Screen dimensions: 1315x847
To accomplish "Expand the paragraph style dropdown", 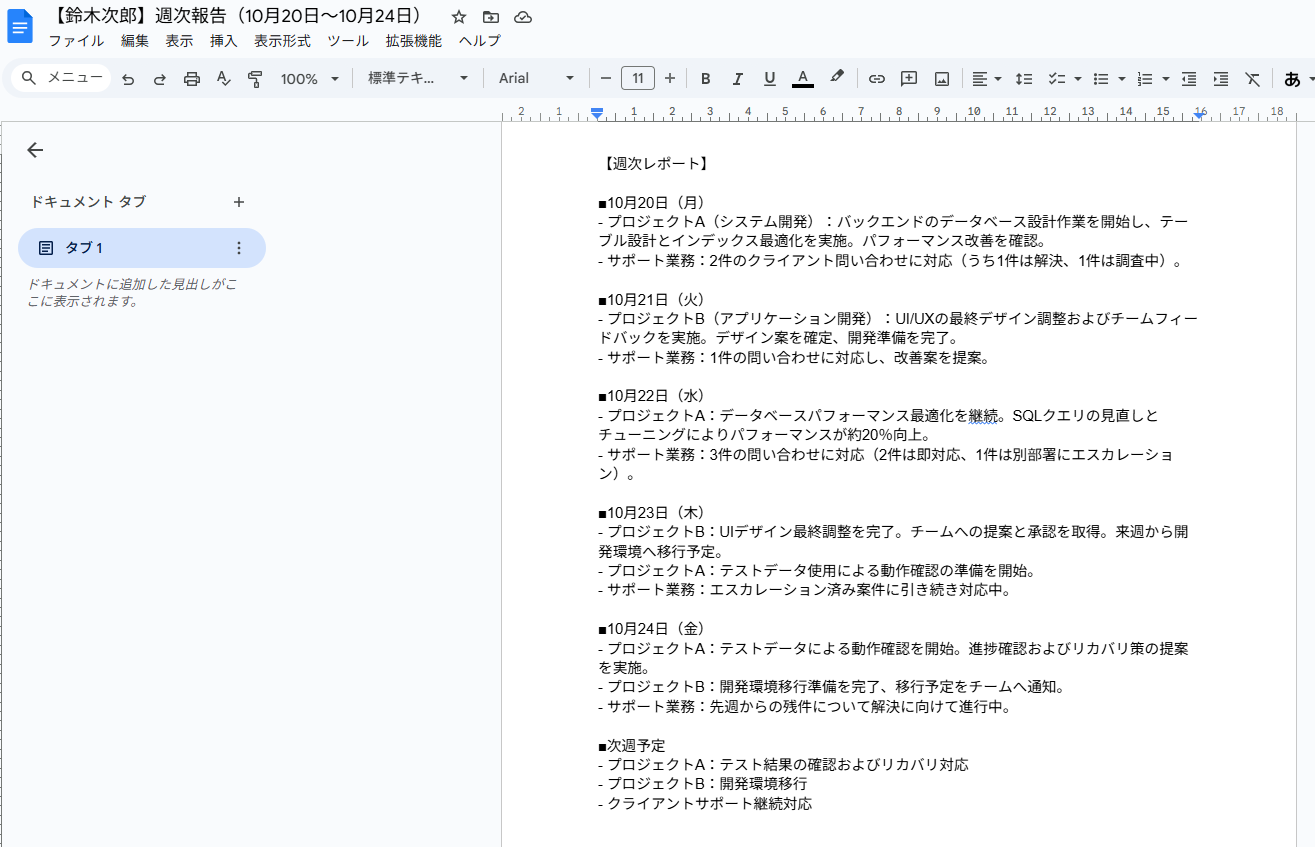I will click(418, 79).
